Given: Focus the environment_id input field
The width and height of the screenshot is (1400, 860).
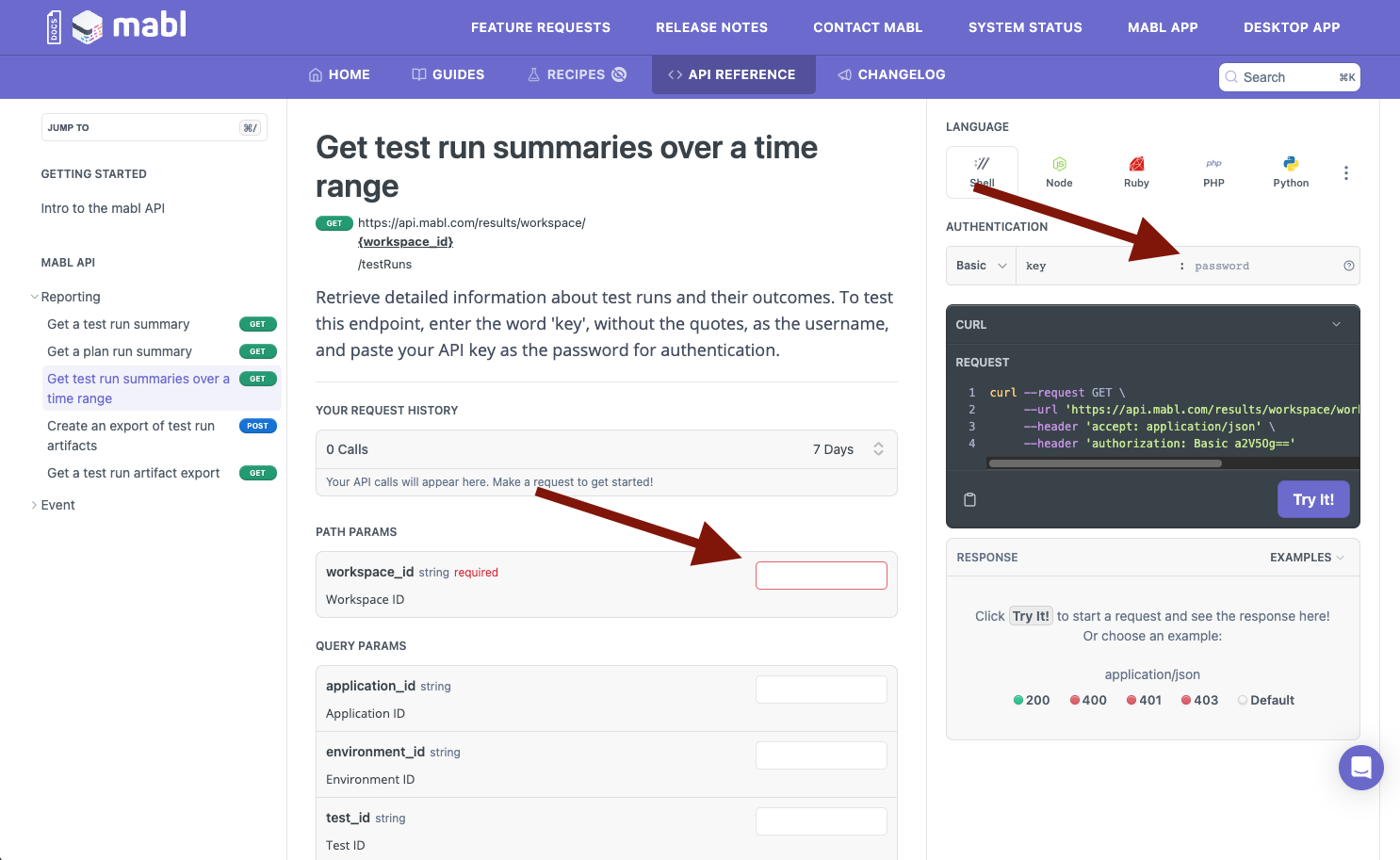Looking at the screenshot, I should point(822,755).
